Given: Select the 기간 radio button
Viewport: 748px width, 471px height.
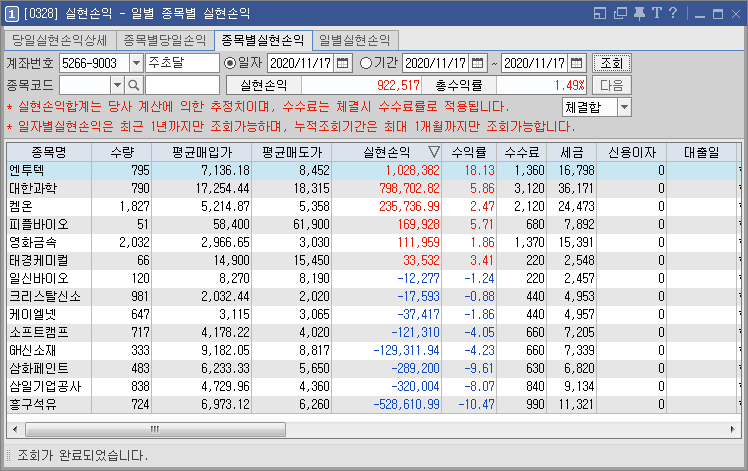Looking at the screenshot, I should [365, 63].
